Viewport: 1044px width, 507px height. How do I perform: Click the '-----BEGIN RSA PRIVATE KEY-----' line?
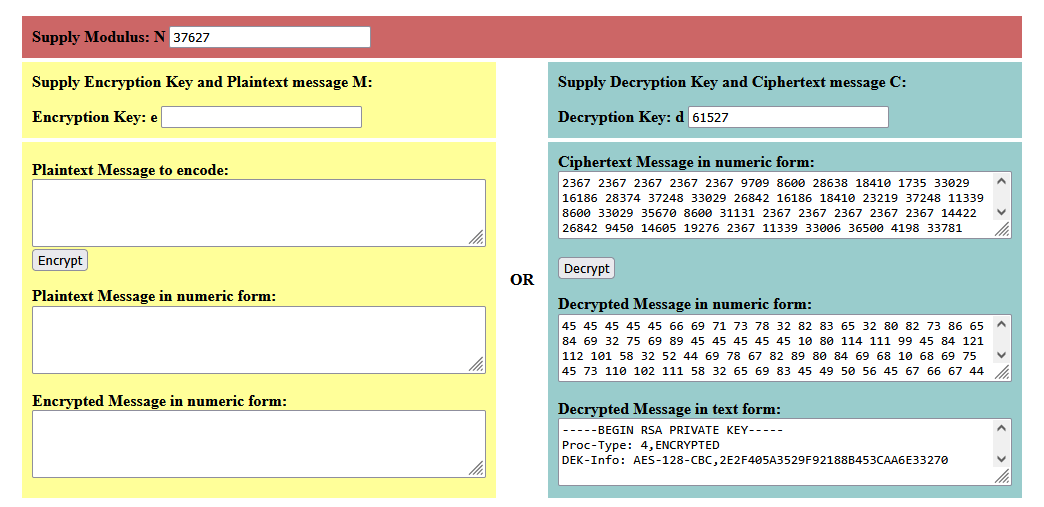click(x=672, y=430)
